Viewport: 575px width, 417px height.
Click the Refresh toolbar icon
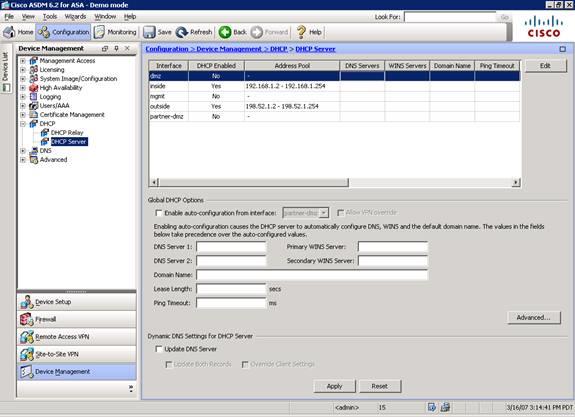tap(182, 32)
